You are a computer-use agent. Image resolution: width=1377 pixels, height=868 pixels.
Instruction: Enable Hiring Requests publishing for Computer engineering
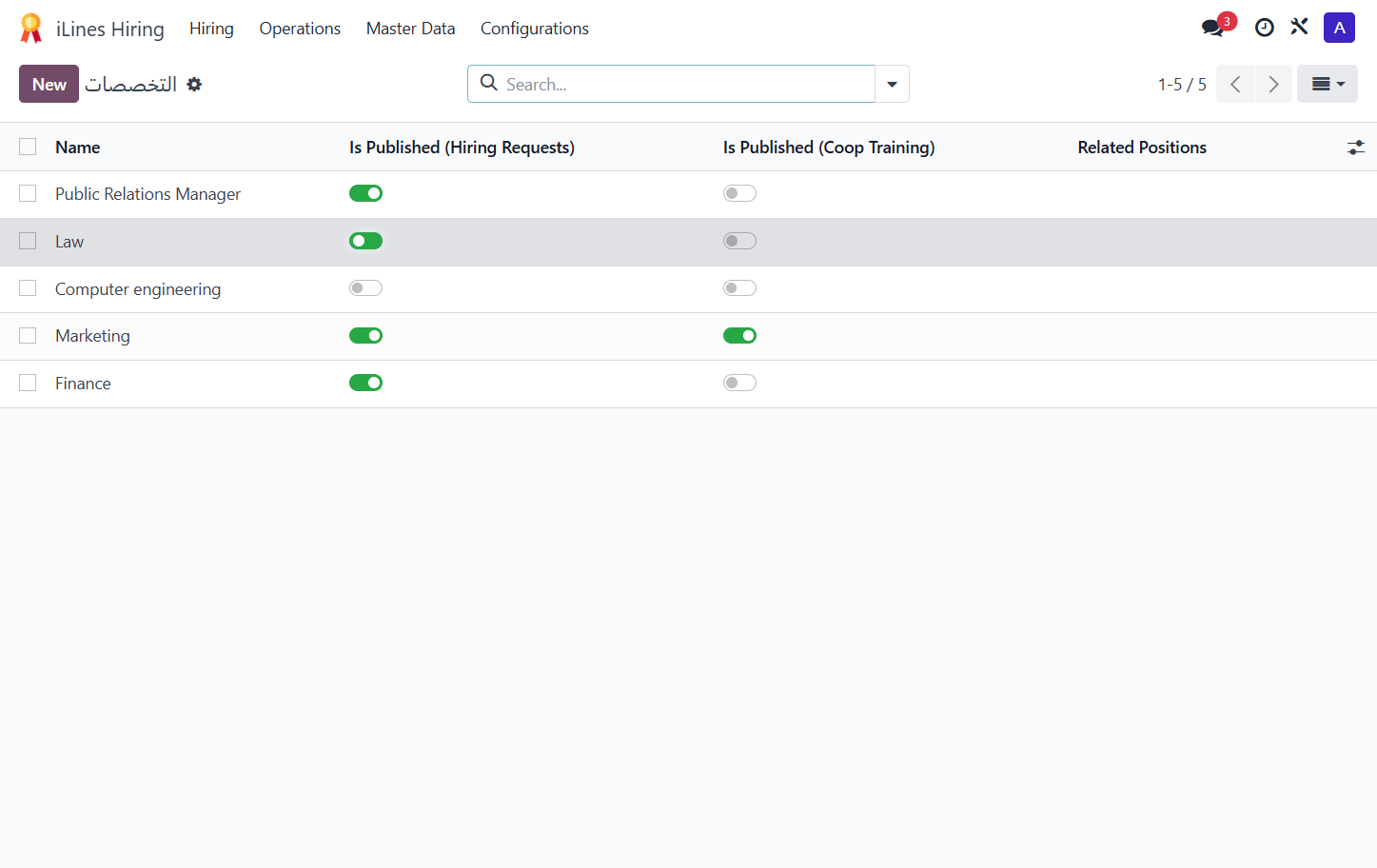365,288
